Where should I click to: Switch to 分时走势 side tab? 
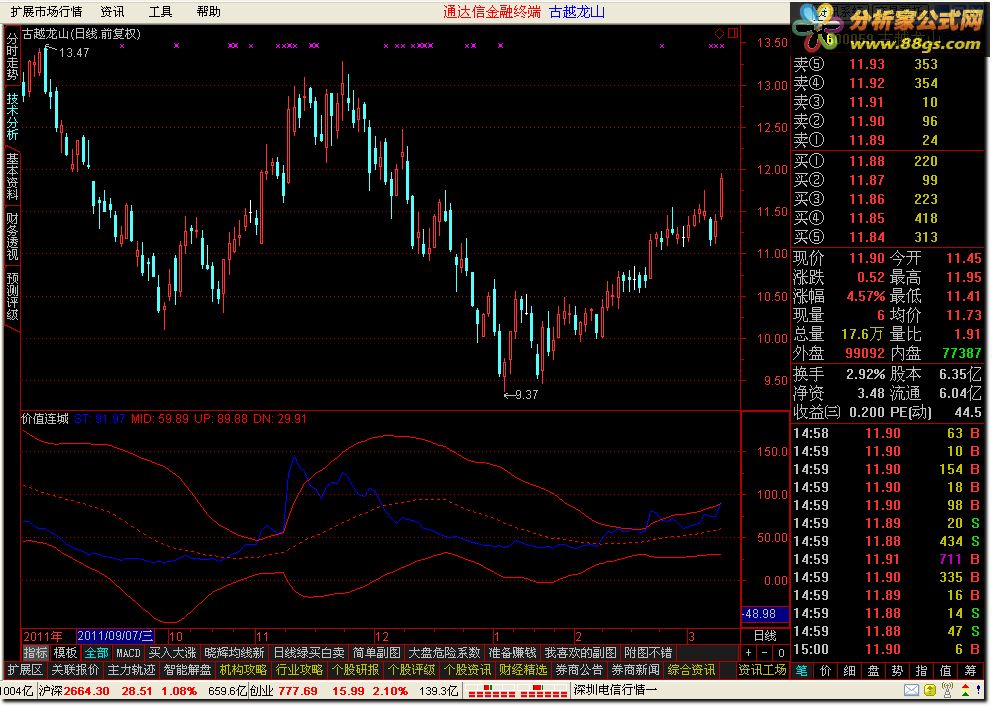(x=12, y=56)
